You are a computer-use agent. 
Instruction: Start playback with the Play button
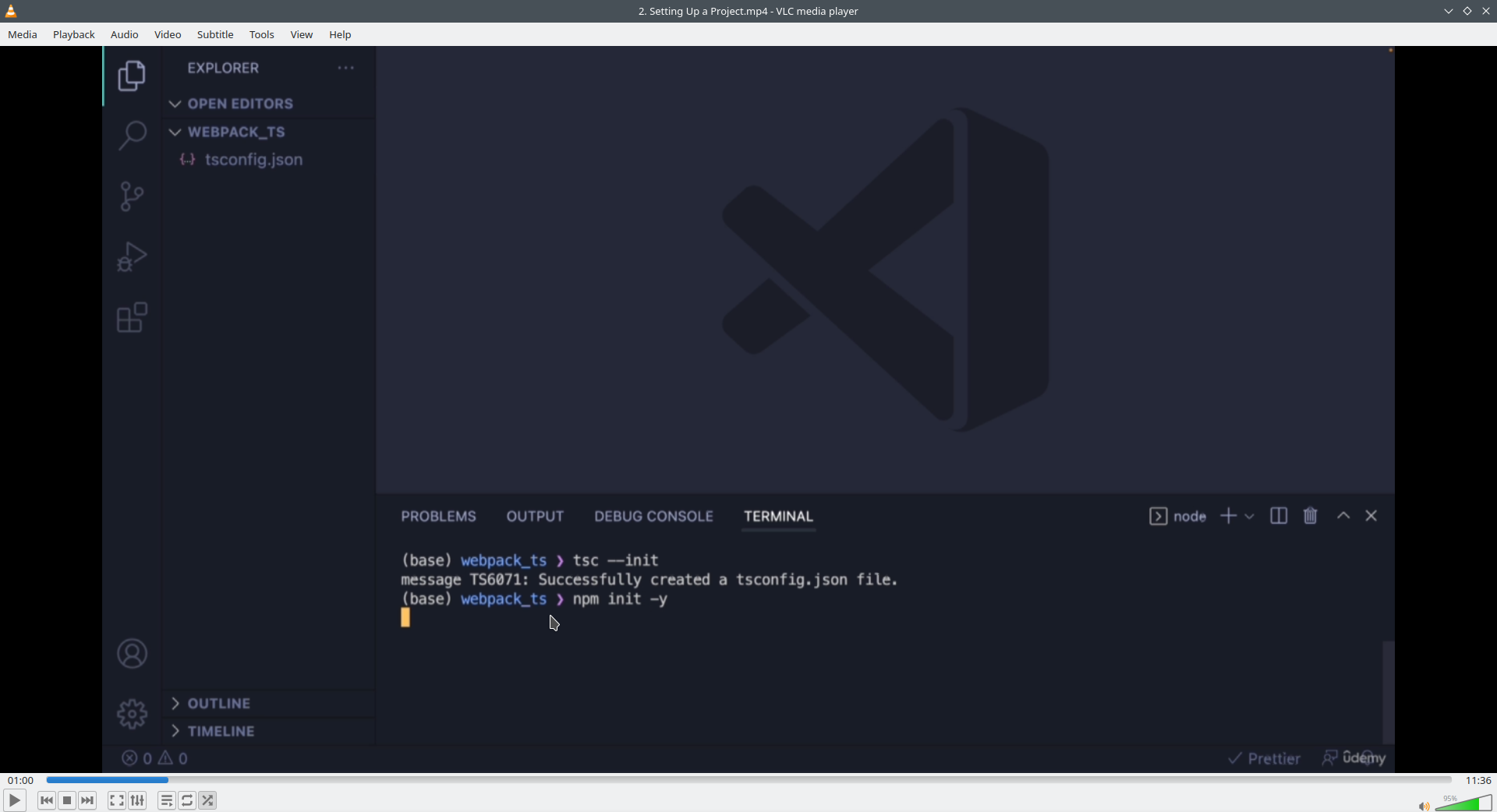[14, 800]
